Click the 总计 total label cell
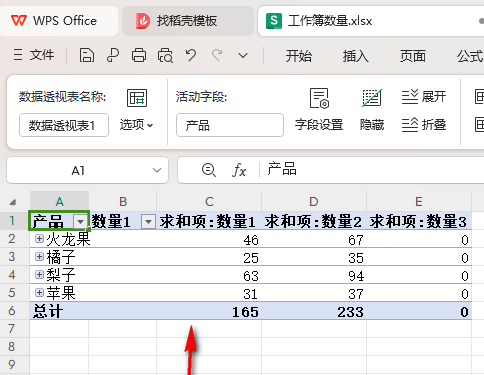The height and width of the screenshot is (375, 484). [x=59, y=311]
